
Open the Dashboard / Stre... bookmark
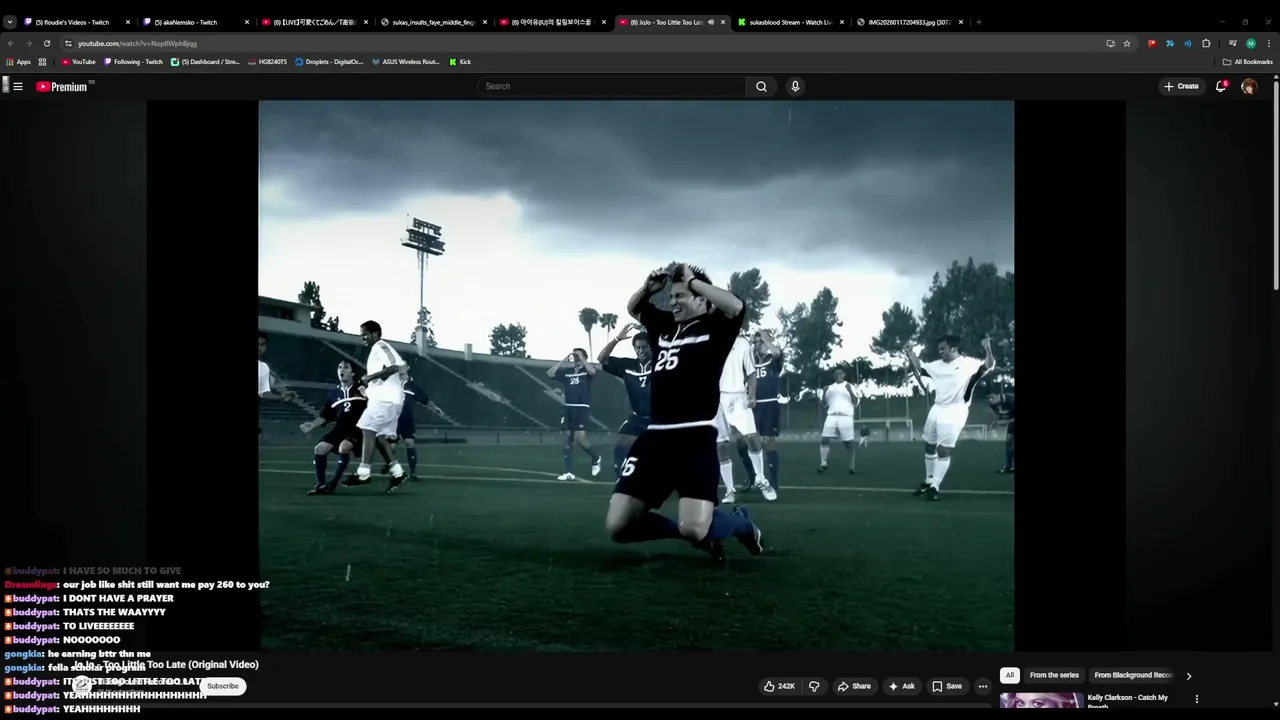[x=205, y=62]
